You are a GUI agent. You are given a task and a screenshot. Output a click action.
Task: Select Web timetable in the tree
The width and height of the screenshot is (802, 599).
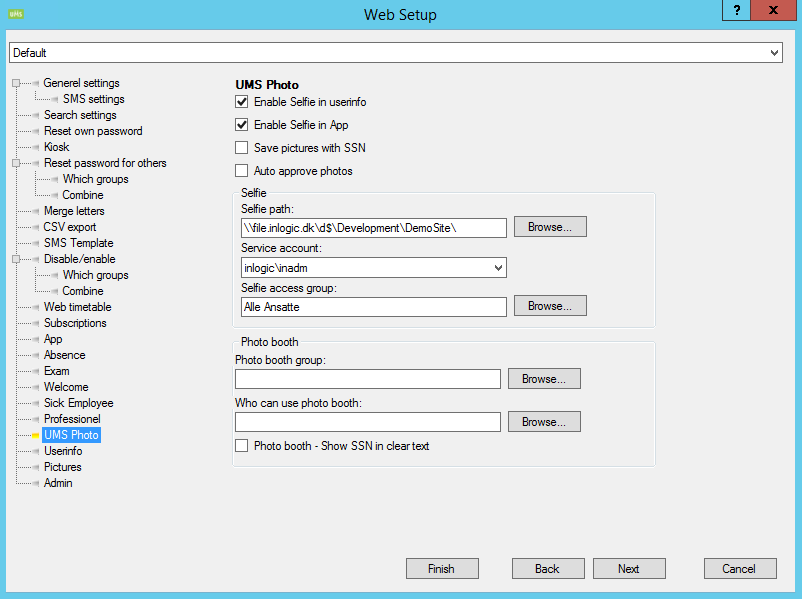coord(77,307)
